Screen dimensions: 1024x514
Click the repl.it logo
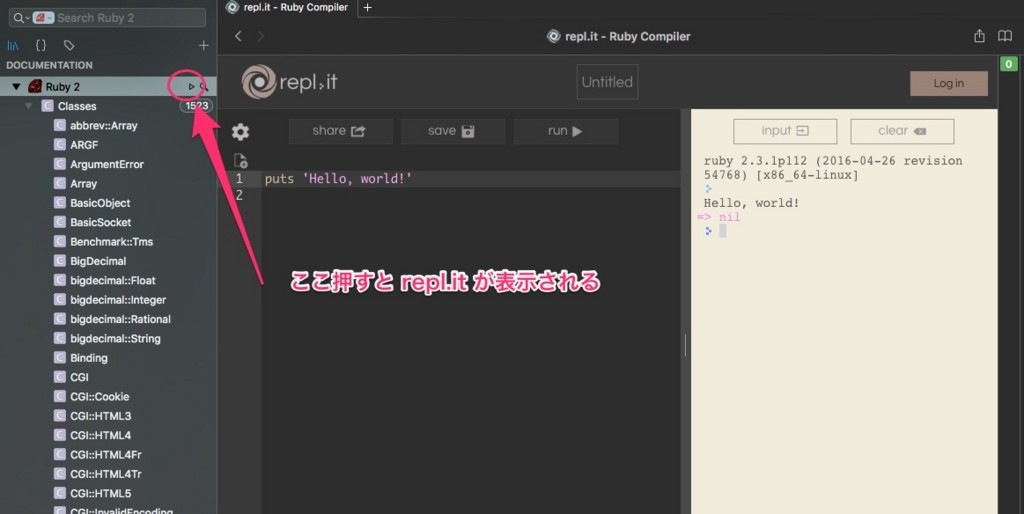tap(289, 82)
